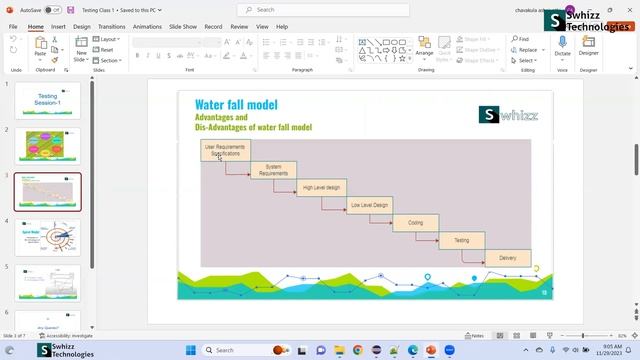Click the Save icon in title bar

71,10
